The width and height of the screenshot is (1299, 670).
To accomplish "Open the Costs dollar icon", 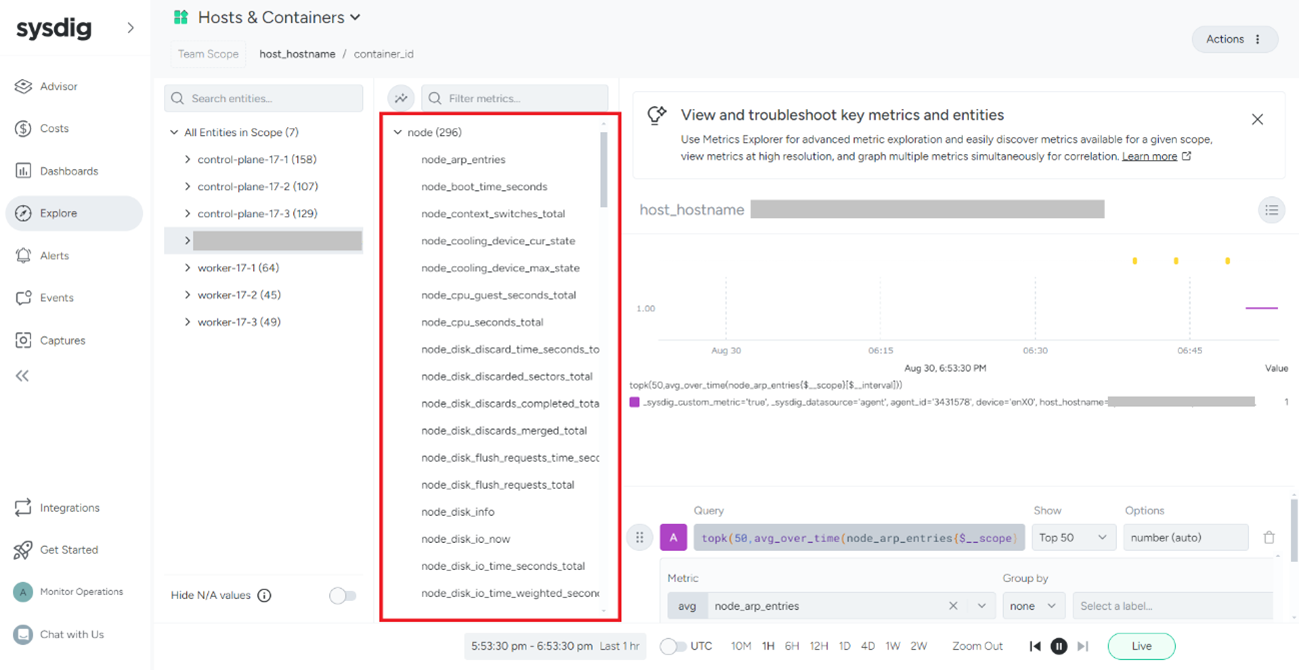I will point(24,129).
